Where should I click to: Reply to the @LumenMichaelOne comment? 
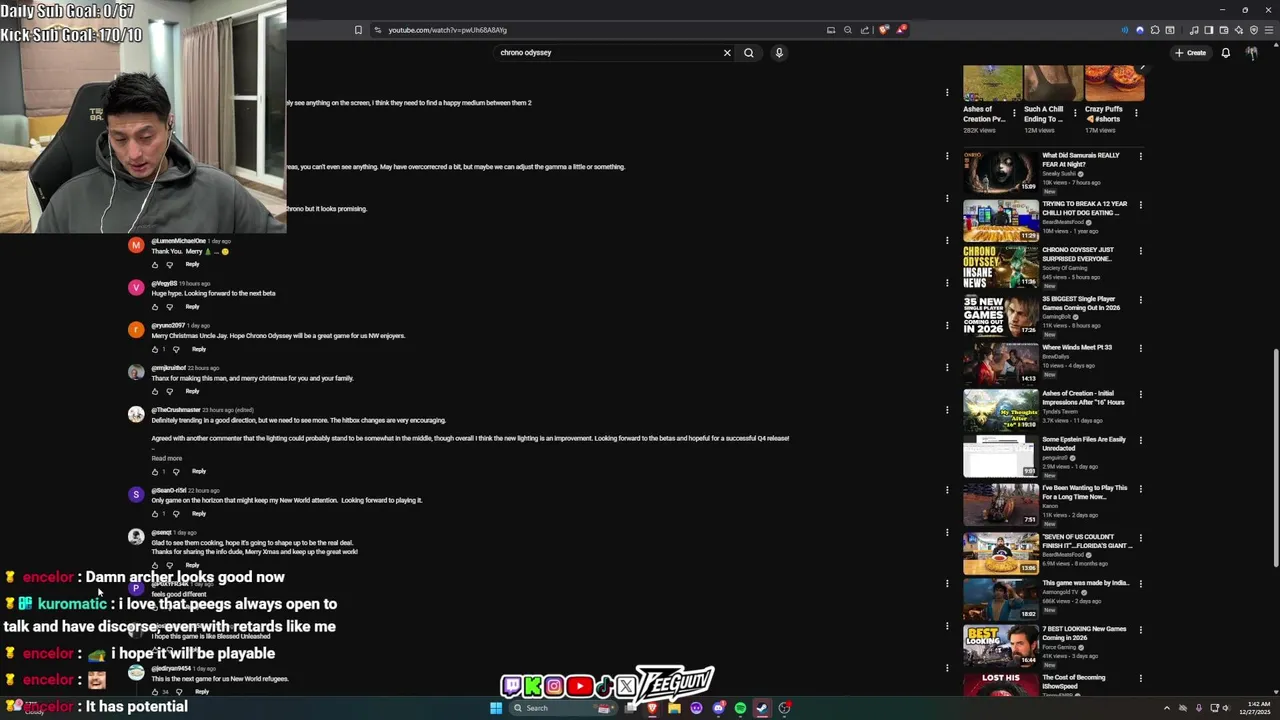coord(192,265)
